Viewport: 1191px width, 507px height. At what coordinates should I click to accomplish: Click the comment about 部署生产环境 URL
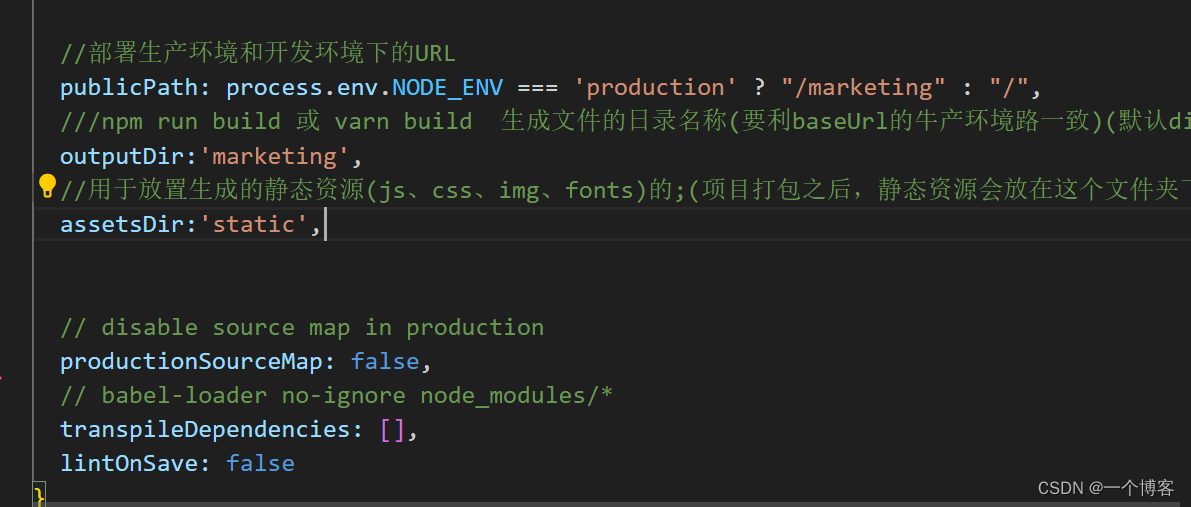click(x=258, y=54)
